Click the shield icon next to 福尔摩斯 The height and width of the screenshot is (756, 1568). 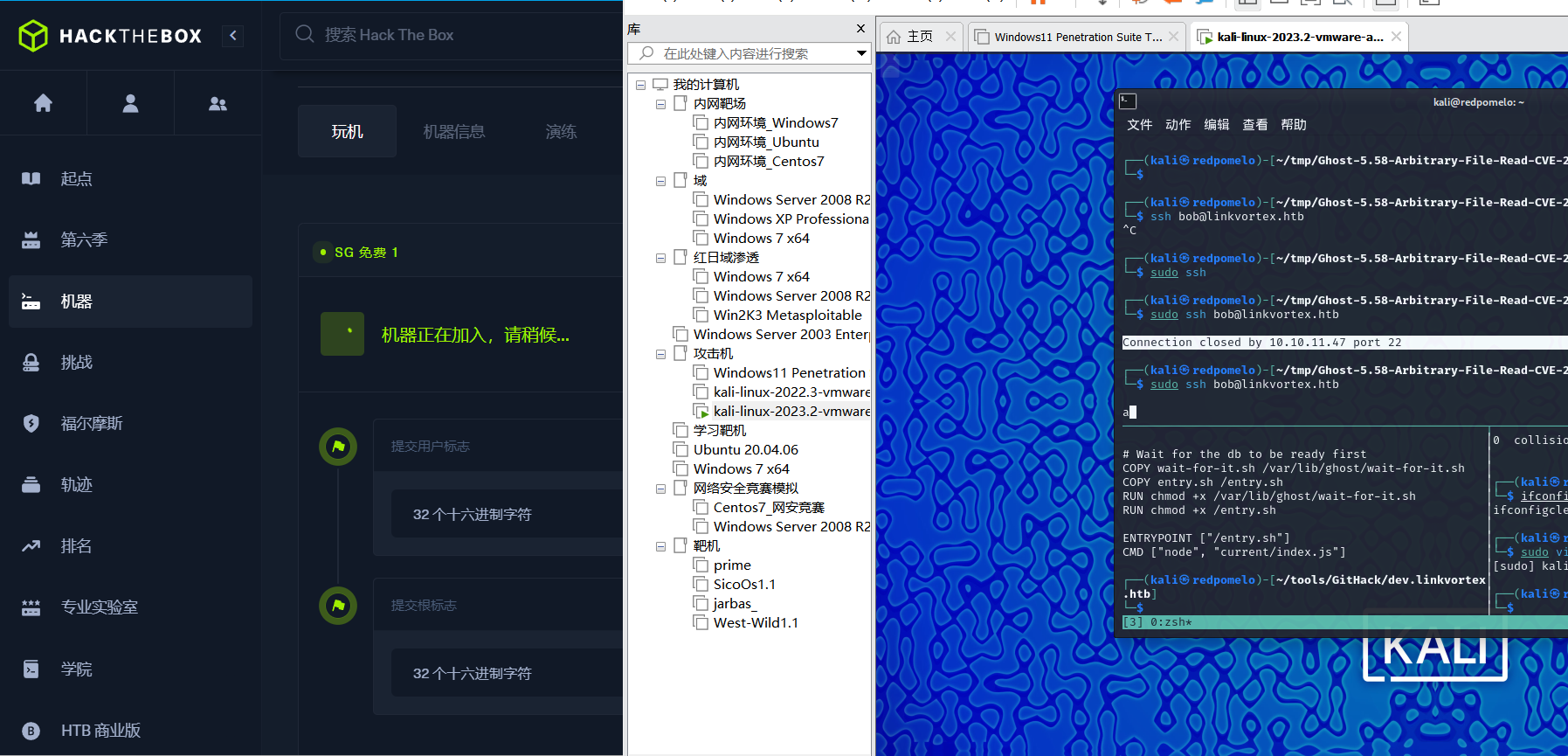click(x=31, y=423)
